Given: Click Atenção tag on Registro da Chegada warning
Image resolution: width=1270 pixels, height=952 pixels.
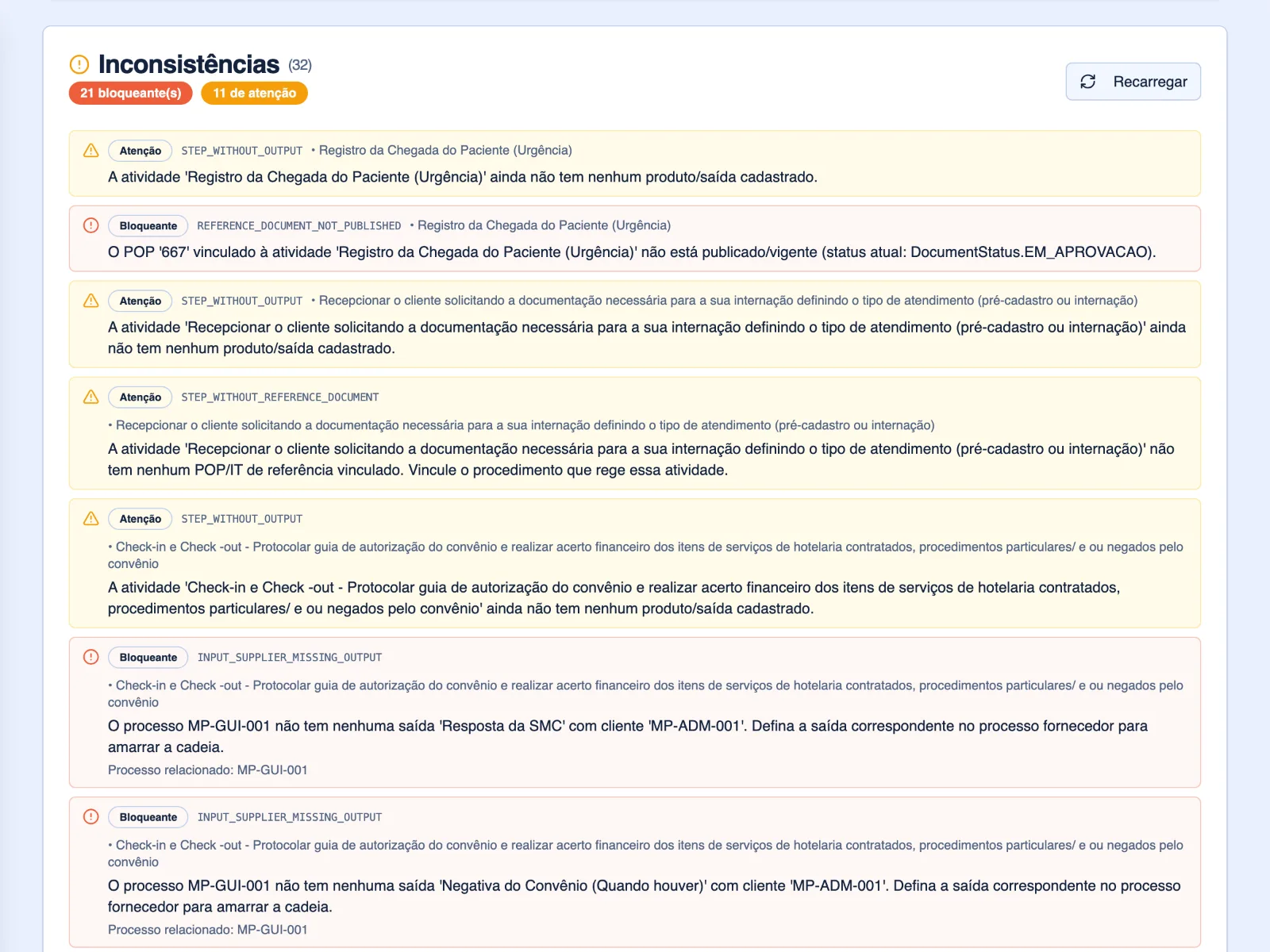Looking at the screenshot, I should pos(140,151).
